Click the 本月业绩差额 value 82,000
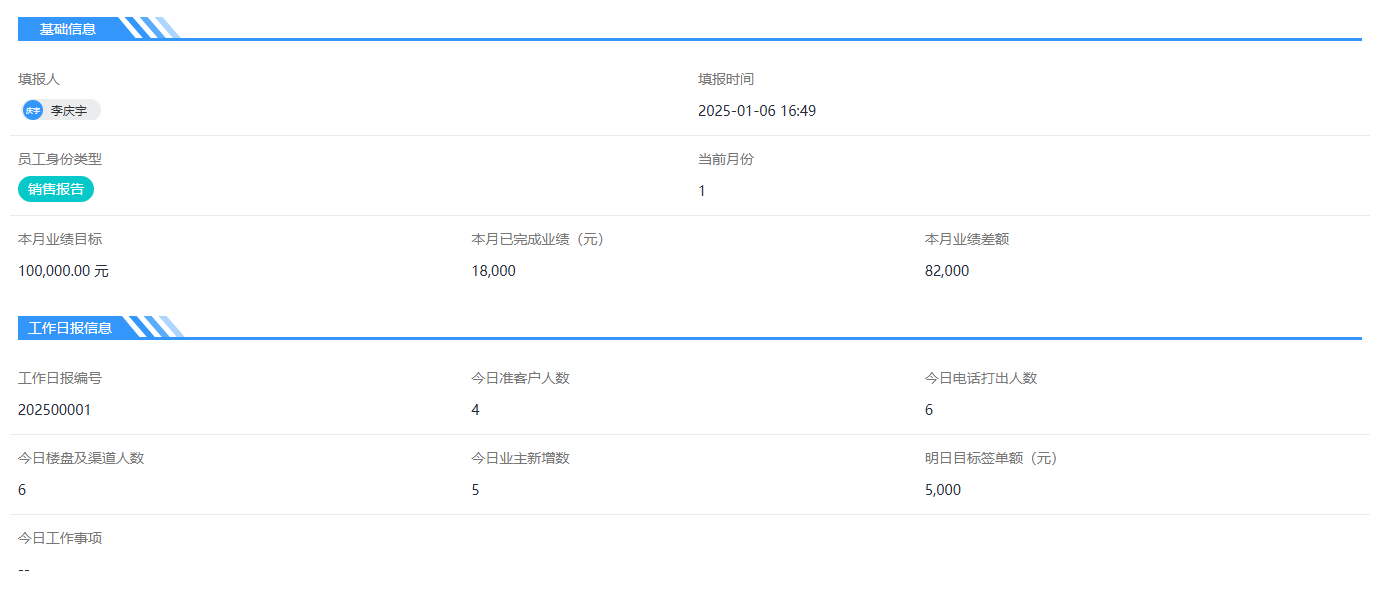1391x590 pixels. pos(946,271)
